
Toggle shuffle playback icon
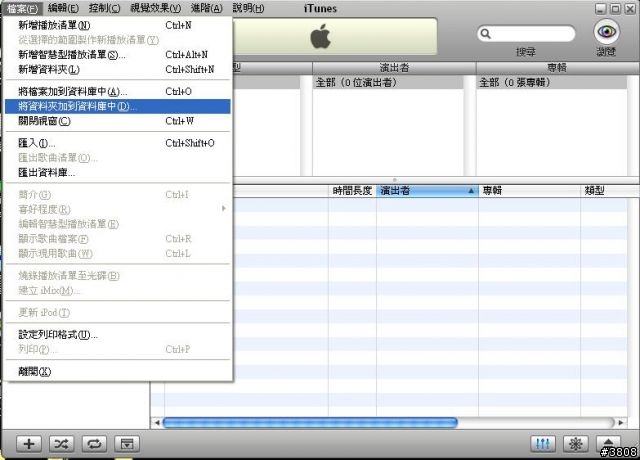(62, 444)
